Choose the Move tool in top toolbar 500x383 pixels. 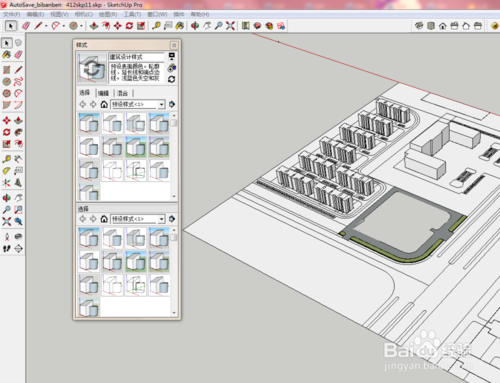coord(118,26)
